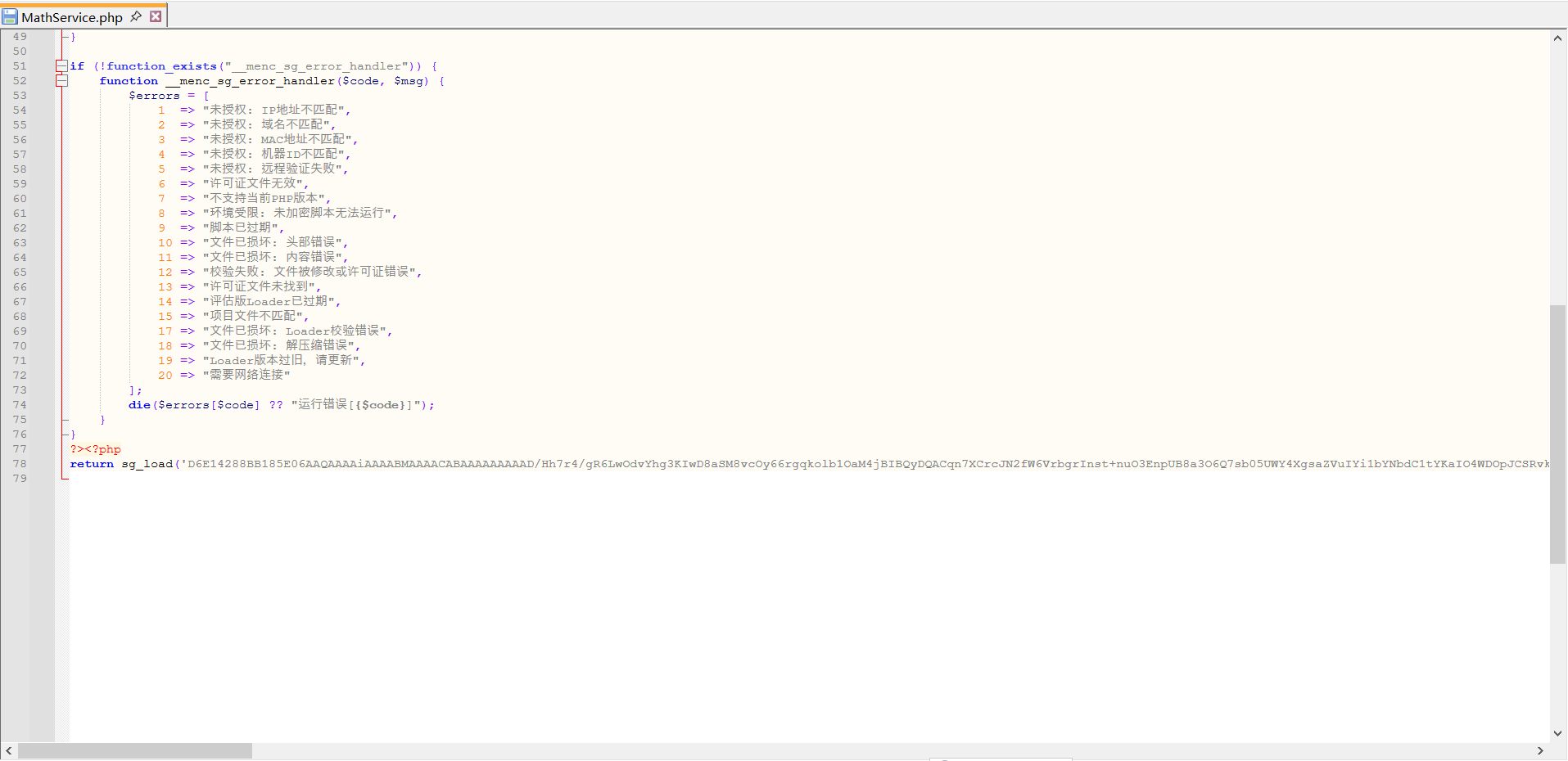Click the '不支持当前PHP版本' string

(x=264, y=199)
